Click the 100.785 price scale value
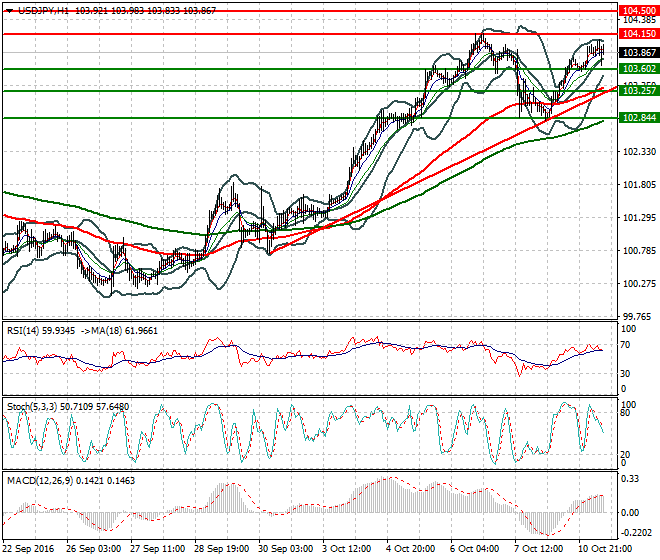 tap(639, 251)
